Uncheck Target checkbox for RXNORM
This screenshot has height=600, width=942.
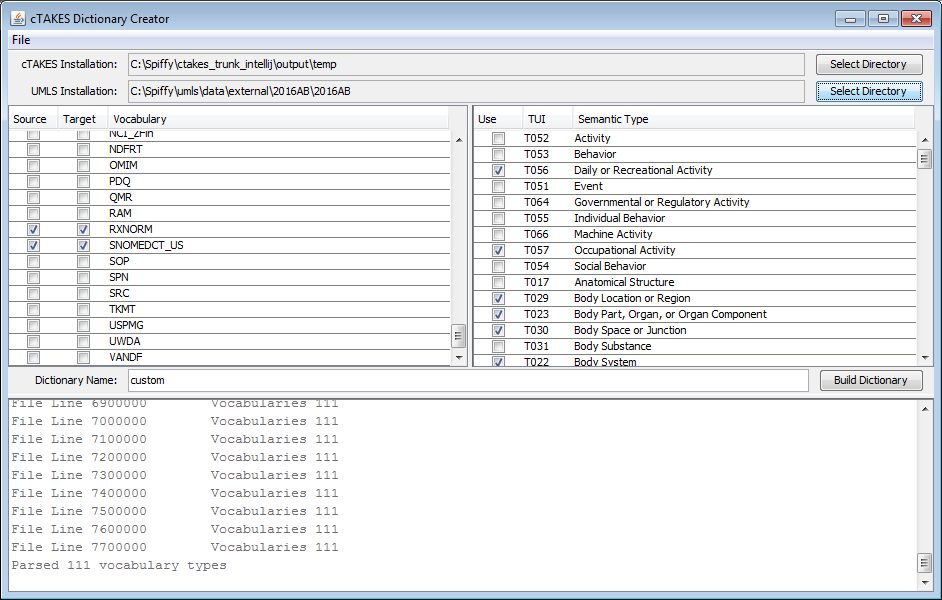(84, 229)
